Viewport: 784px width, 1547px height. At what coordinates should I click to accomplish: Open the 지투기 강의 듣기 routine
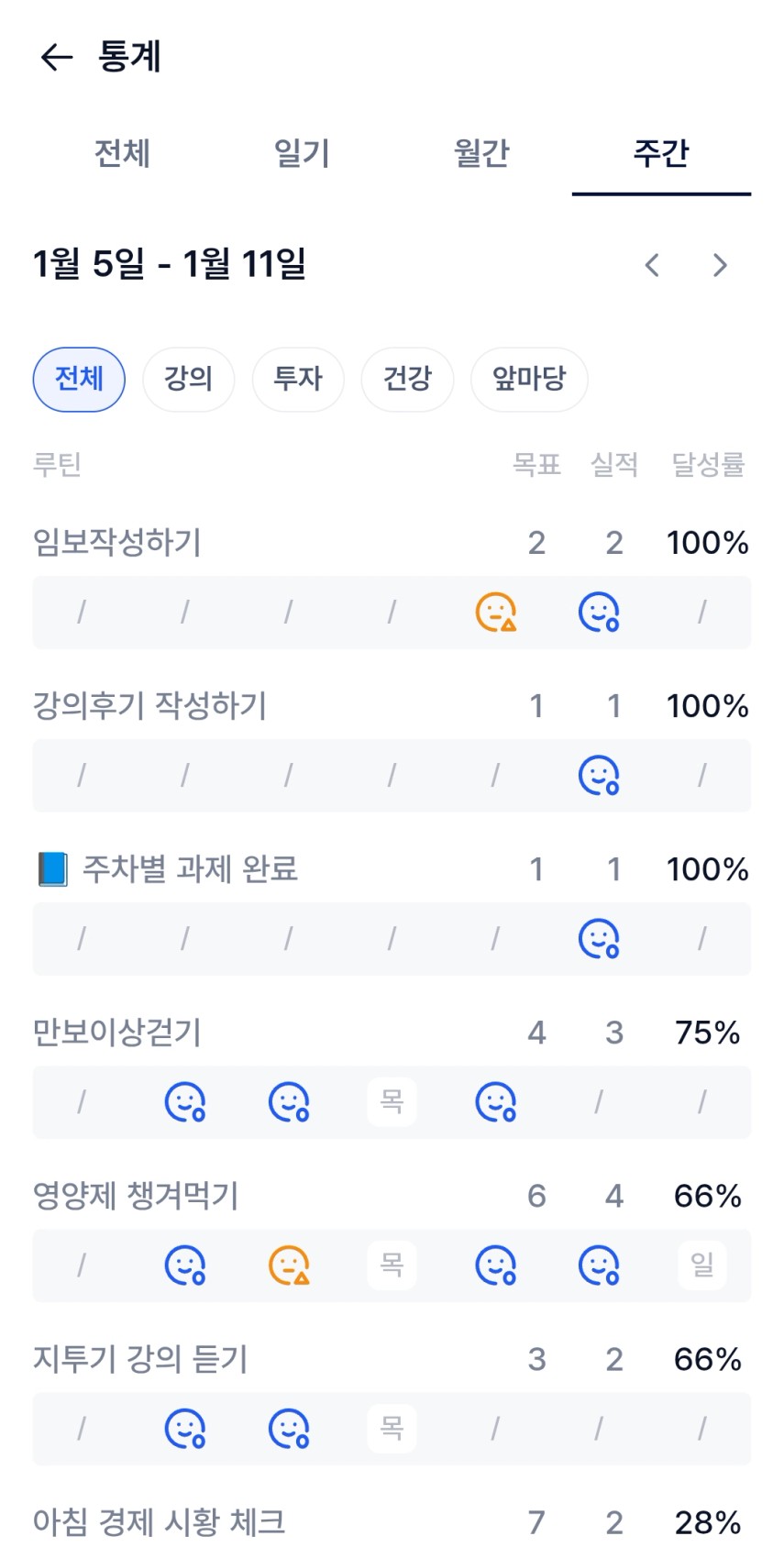141,1359
